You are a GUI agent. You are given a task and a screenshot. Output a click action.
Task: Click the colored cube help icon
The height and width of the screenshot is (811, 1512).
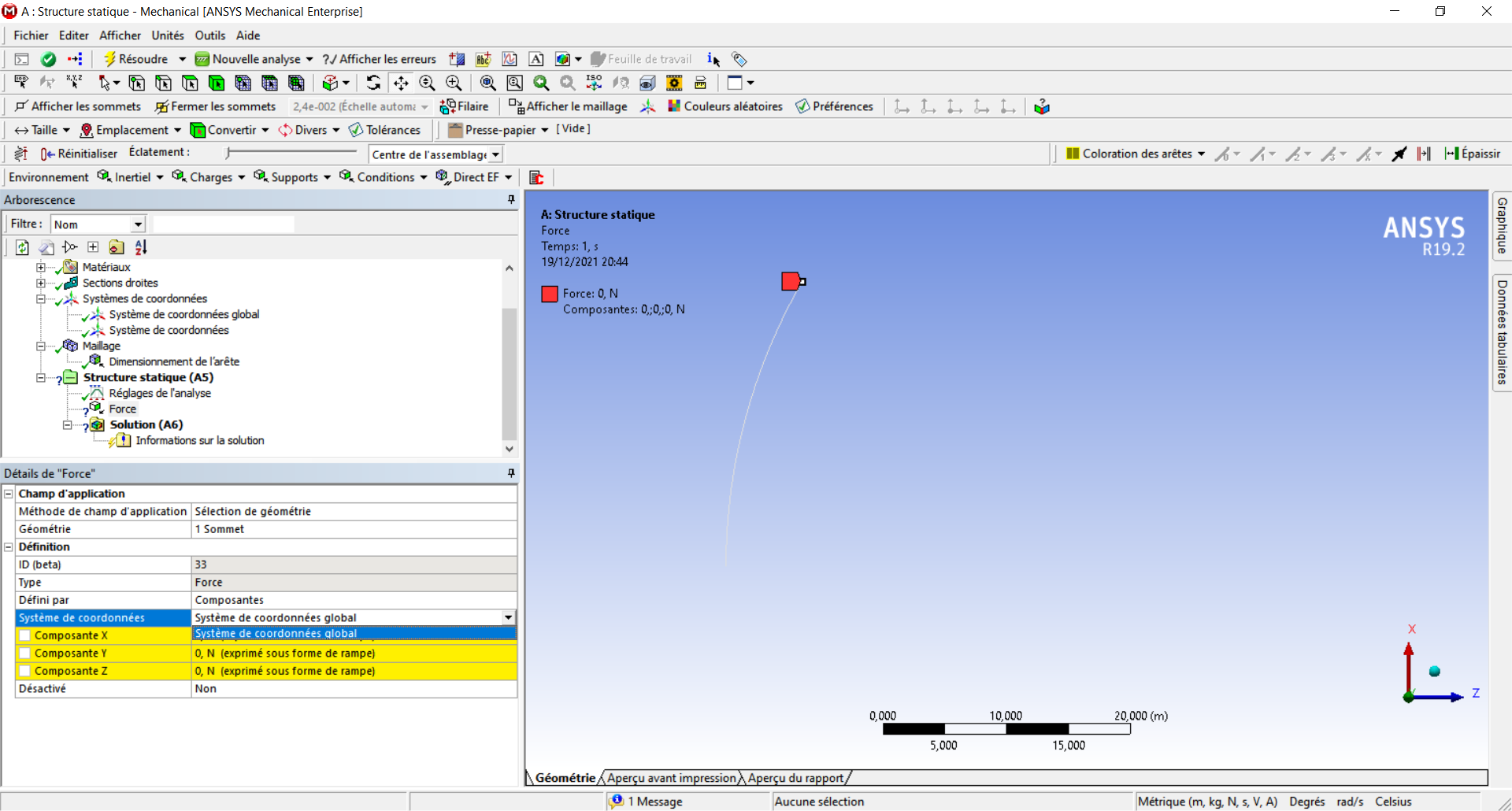[1042, 106]
